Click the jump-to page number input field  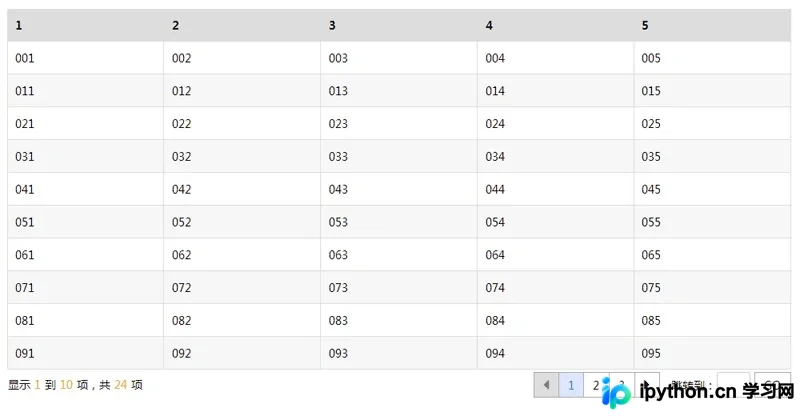tap(733, 385)
